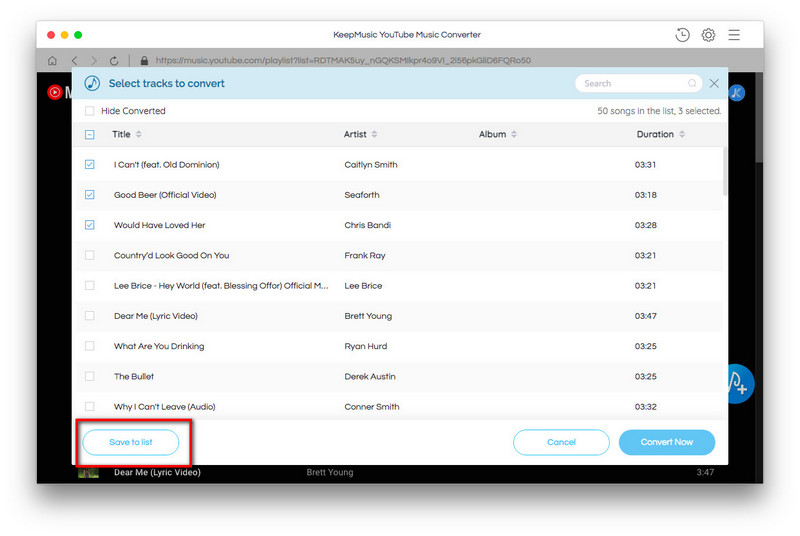Click the track list scrollbar
The image size is (800, 536).
(x=724, y=171)
